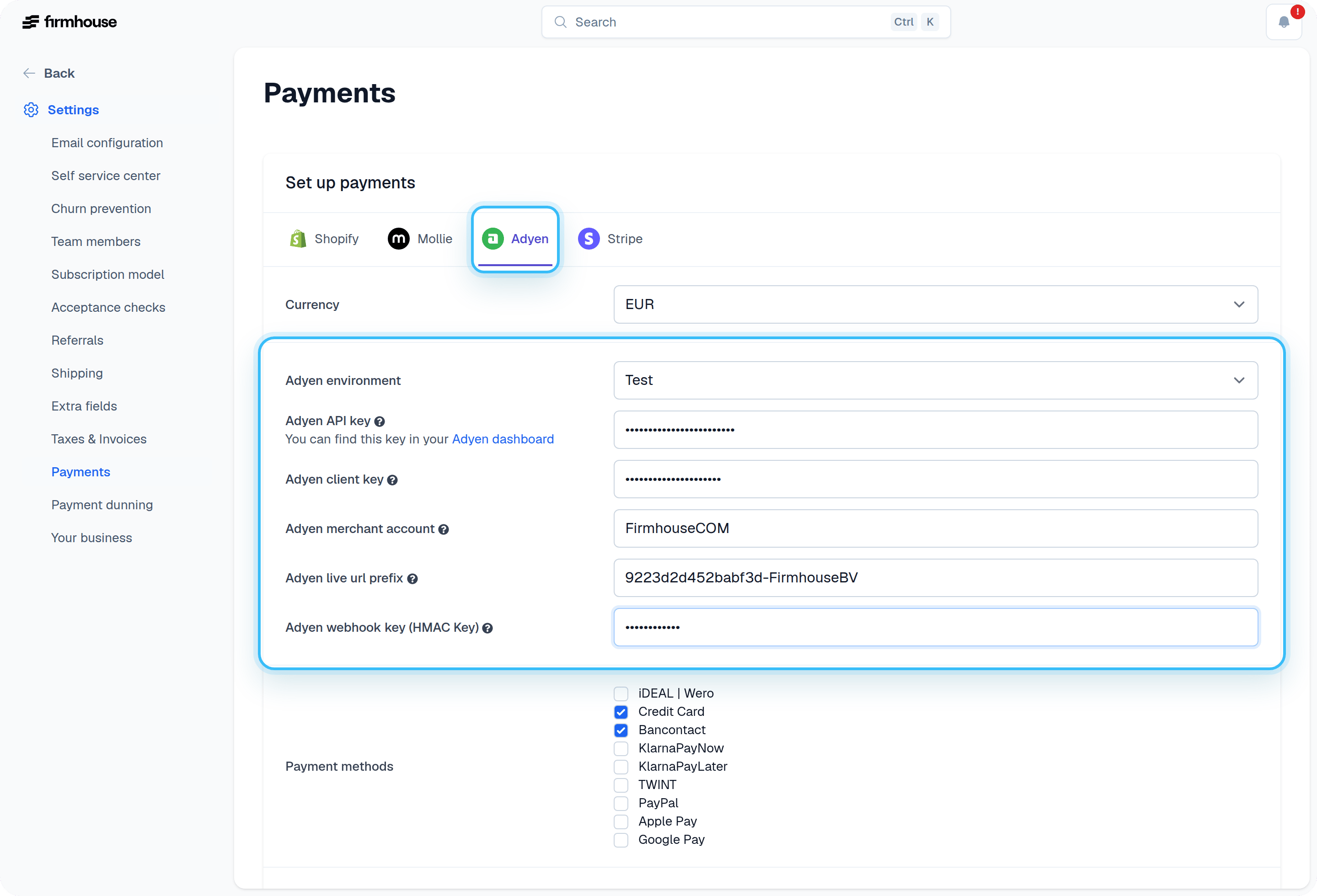This screenshot has height=896, width=1317.
Task: Open Self service center settings
Action: tap(105, 176)
